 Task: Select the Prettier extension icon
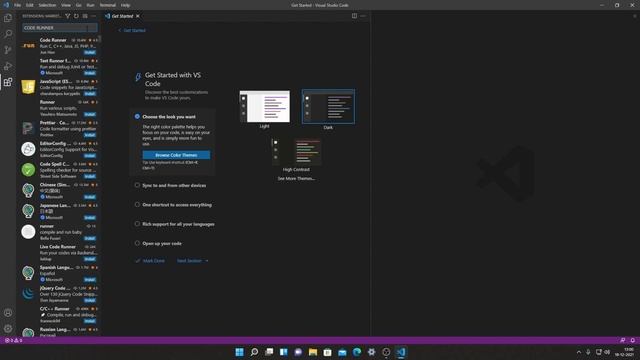pyautogui.click(x=28, y=128)
